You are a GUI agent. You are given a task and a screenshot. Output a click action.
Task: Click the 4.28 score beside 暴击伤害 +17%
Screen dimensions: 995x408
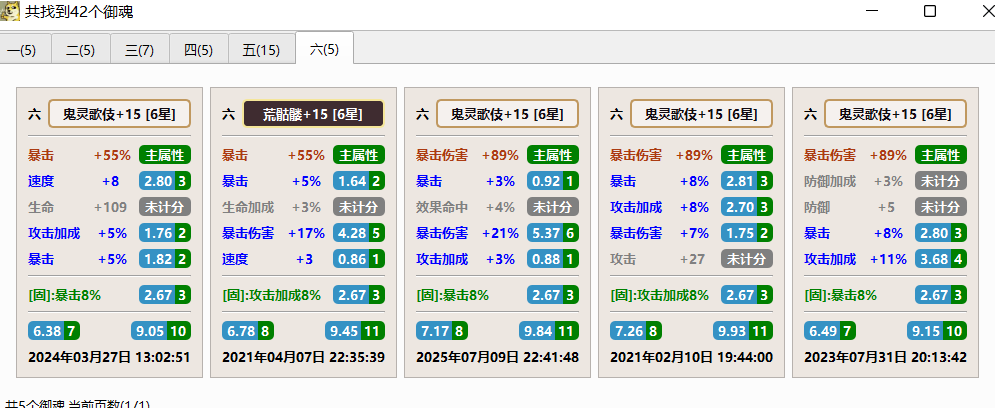(359, 233)
